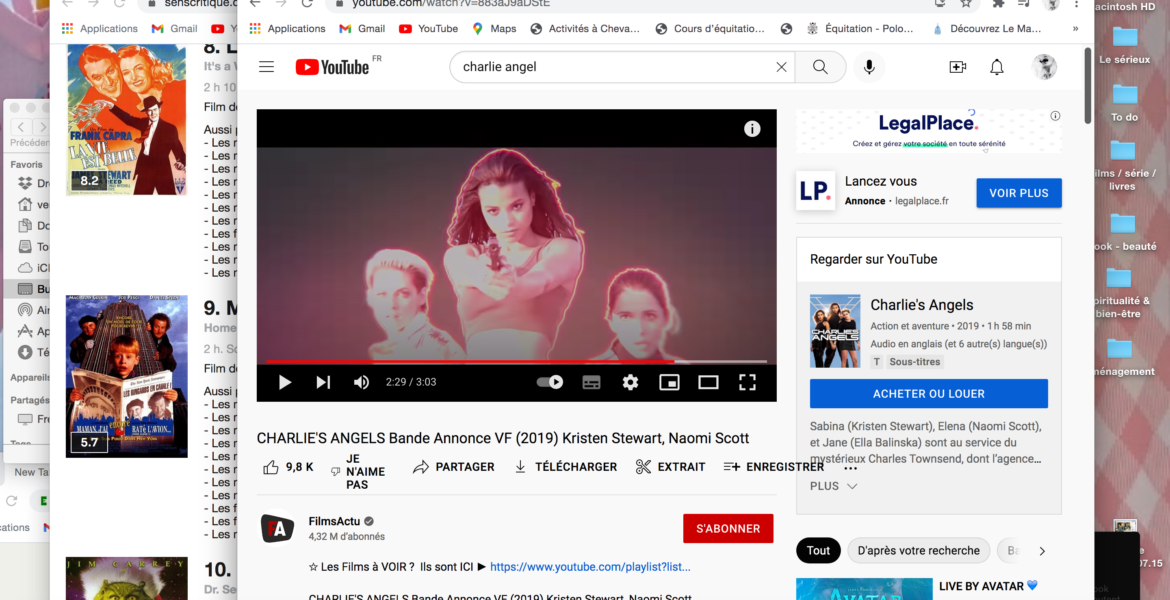The height and width of the screenshot is (600, 1170).
Task: Open the Équitation - Polo... bookmark
Action: pos(860,28)
